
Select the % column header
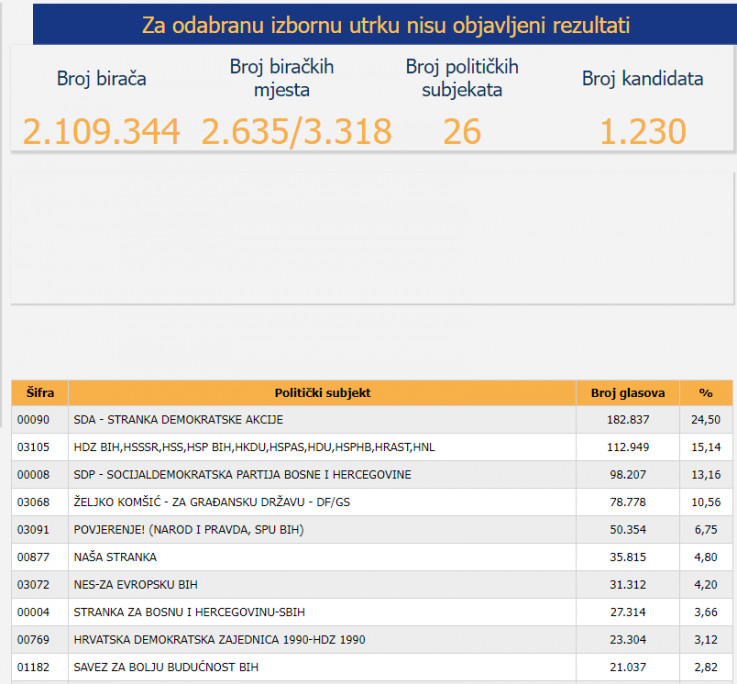tap(705, 393)
